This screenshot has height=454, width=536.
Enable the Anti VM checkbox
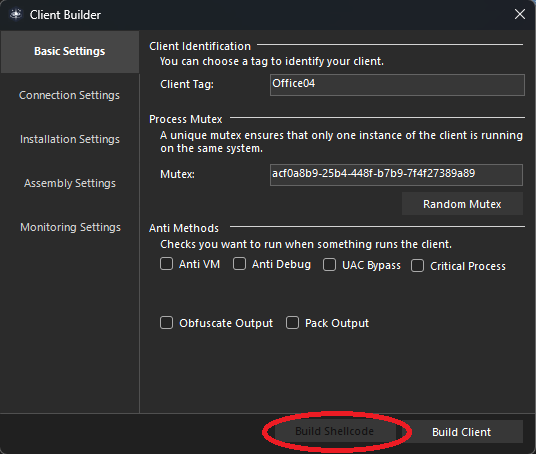[166, 264]
